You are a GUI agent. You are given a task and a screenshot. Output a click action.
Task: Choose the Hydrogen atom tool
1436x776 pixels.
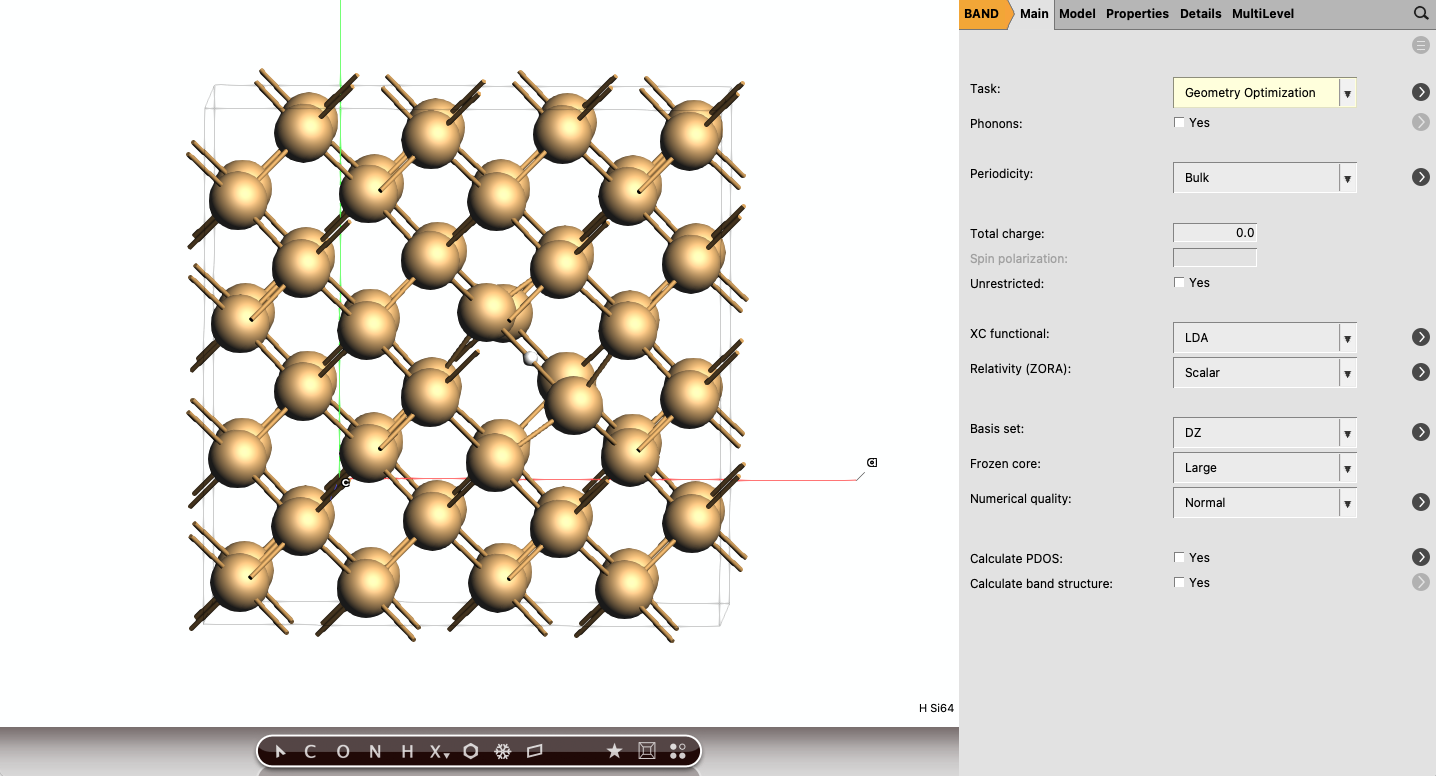406,751
